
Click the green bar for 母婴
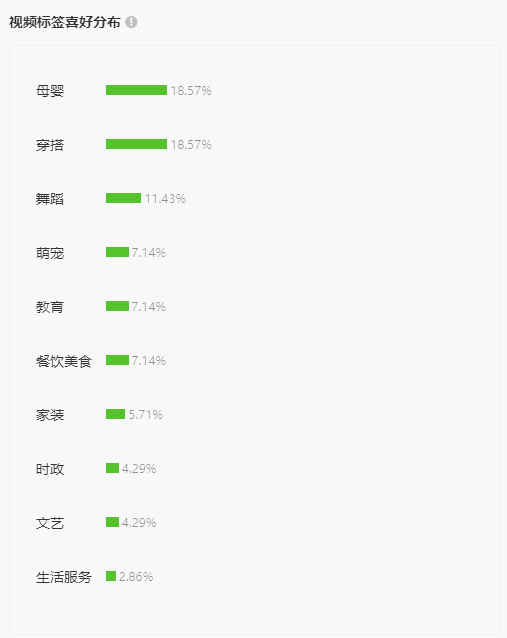pyautogui.click(x=136, y=90)
